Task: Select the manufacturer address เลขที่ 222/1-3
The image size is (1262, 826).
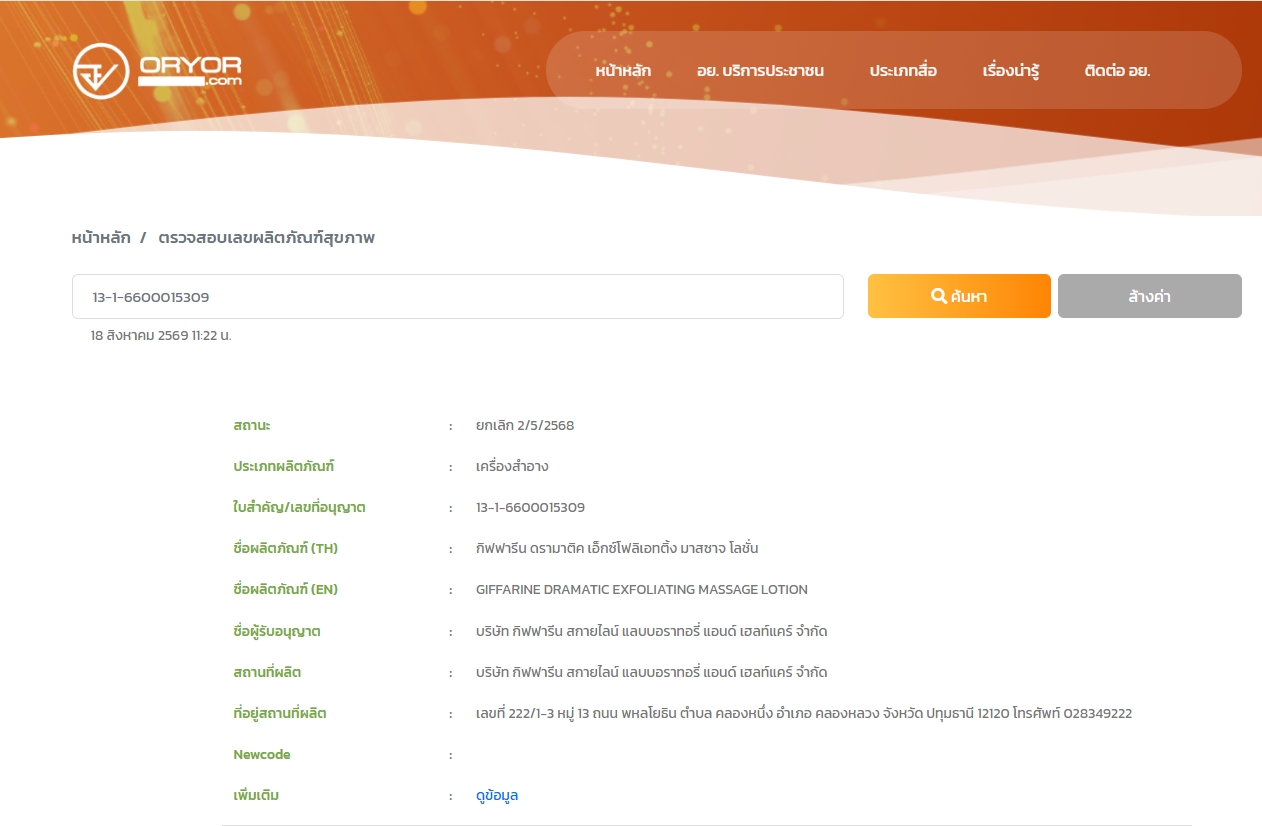Action: pyautogui.click(x=804, y=713)
